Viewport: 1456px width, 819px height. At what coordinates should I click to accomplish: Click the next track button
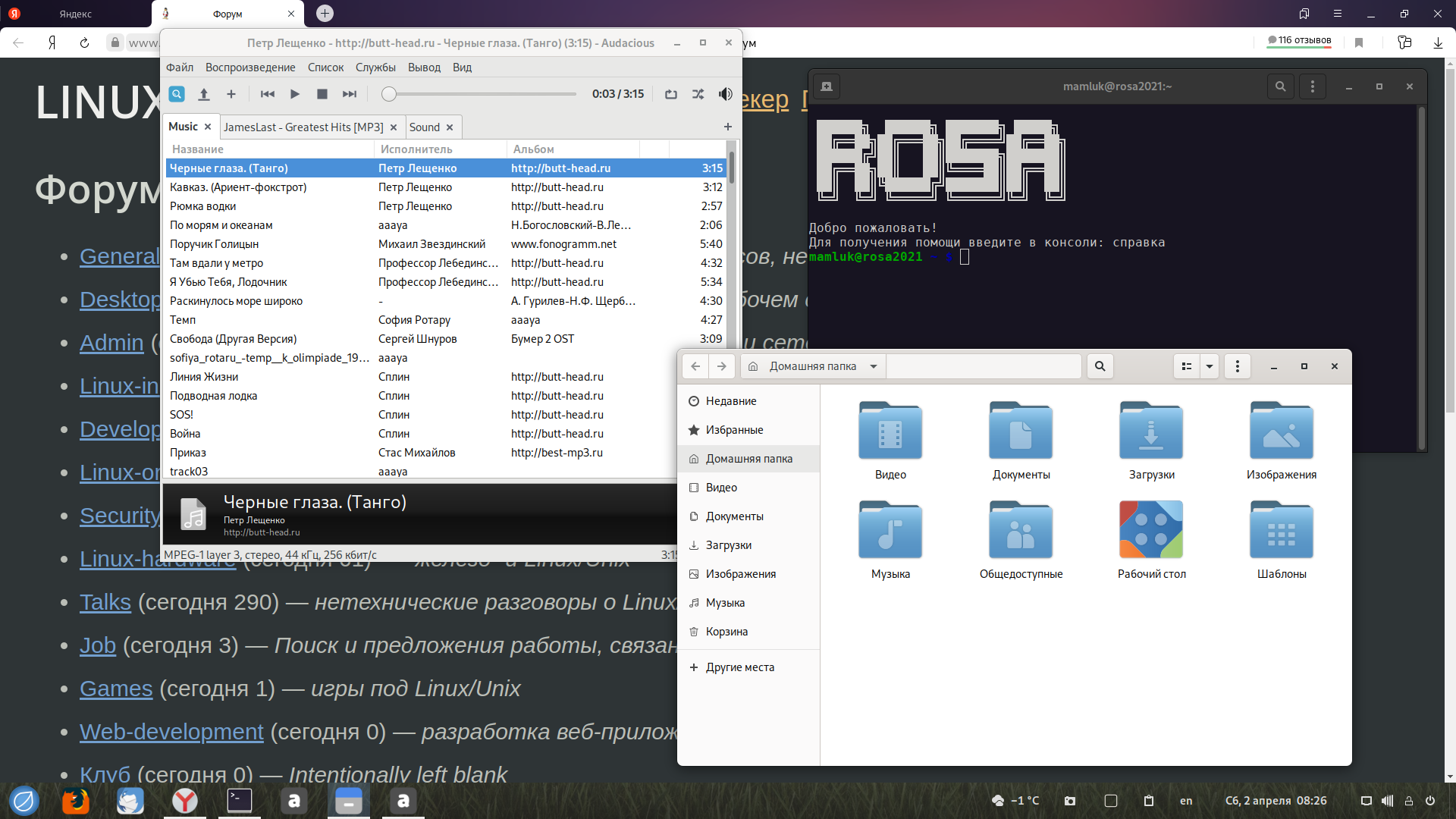pyautogui.click(x=350, y=93)
